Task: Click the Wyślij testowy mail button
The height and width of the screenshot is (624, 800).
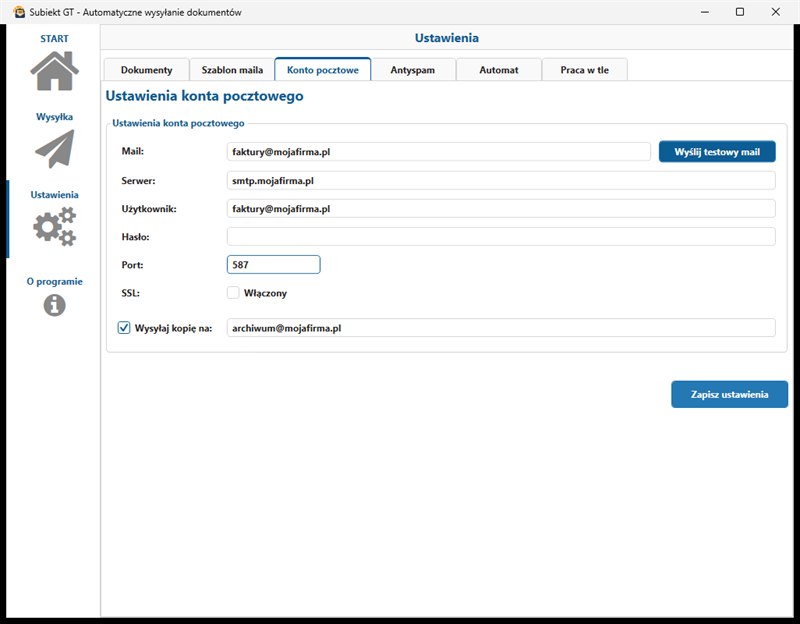Action: (x=717, y=152)
